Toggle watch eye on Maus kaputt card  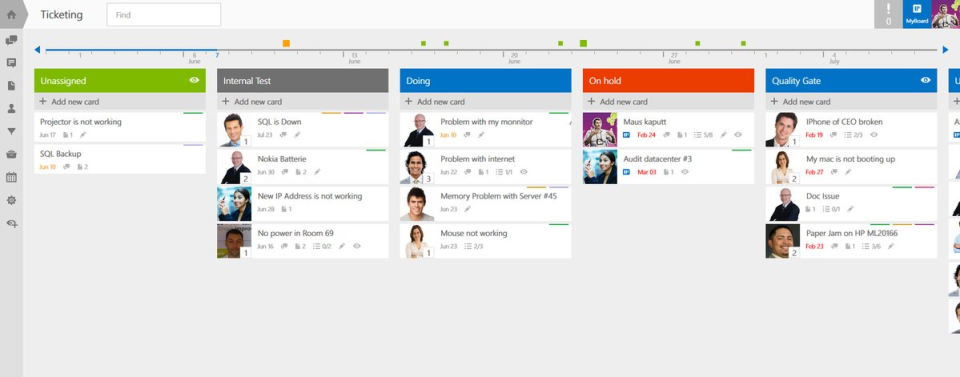click(x=738, y=135)
